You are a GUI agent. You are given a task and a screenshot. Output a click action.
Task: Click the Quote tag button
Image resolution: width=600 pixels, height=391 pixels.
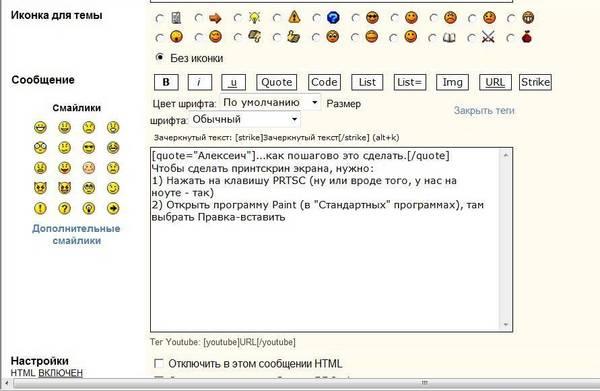point(276,82)
